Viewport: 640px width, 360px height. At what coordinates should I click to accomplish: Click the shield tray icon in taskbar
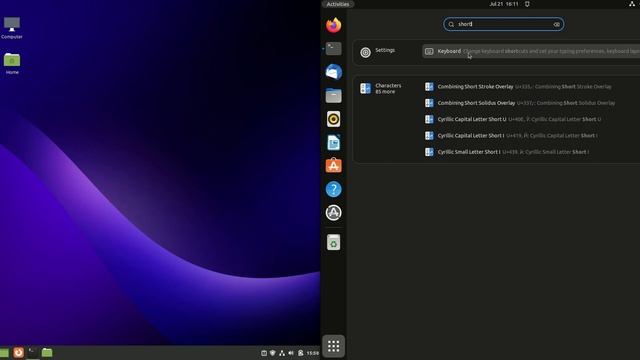click(273, 353)
